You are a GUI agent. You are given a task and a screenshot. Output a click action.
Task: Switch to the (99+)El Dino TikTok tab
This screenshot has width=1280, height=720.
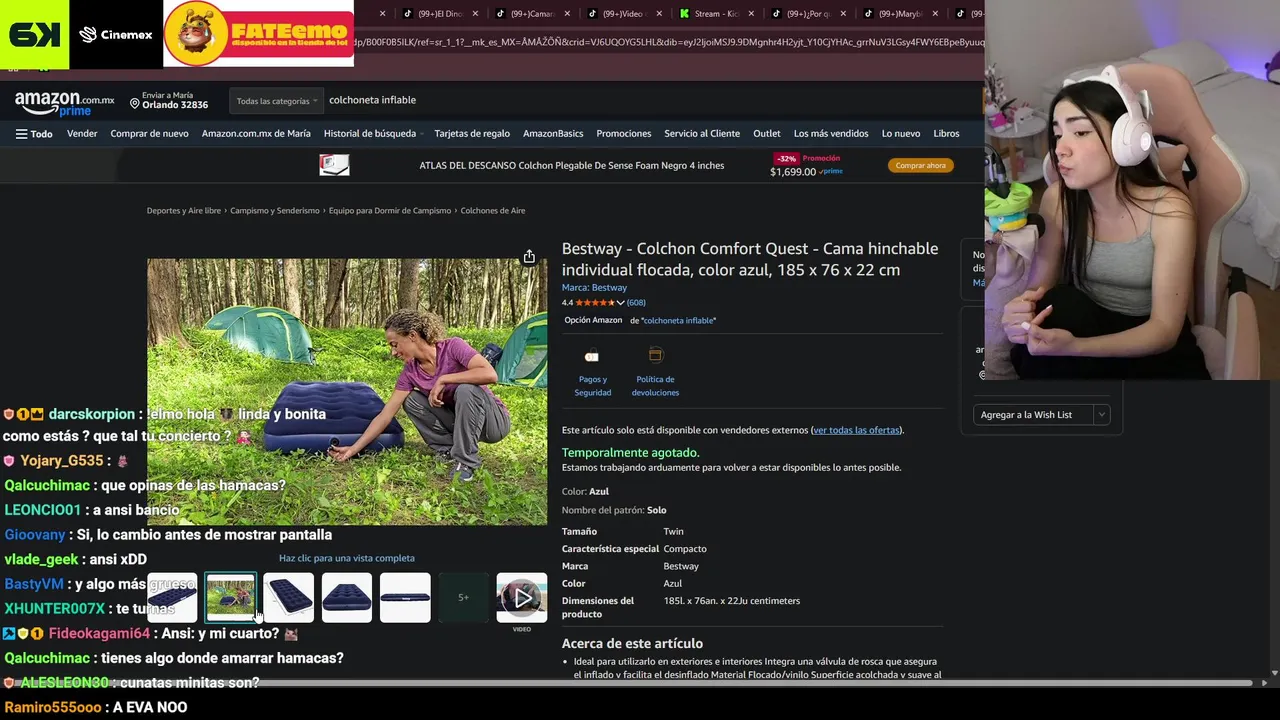click(x=432, y=14)
